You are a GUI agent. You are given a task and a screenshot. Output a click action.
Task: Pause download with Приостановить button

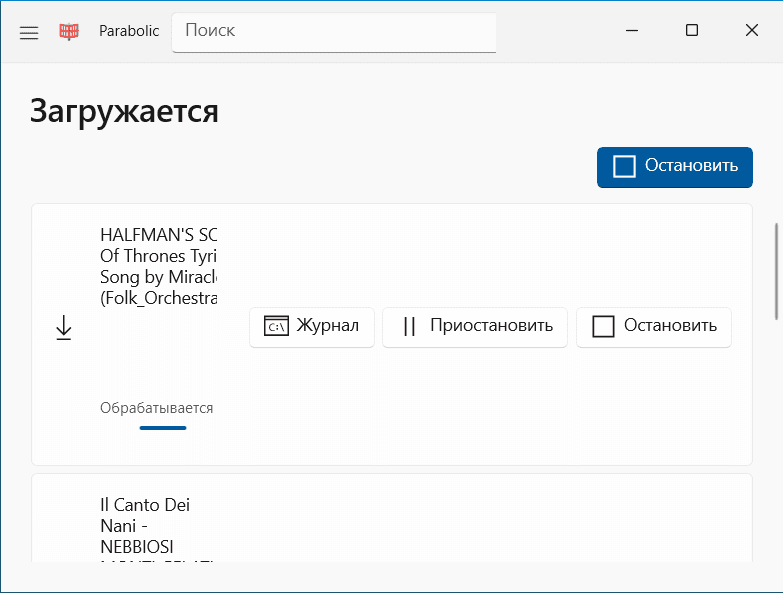click(474, 327)
